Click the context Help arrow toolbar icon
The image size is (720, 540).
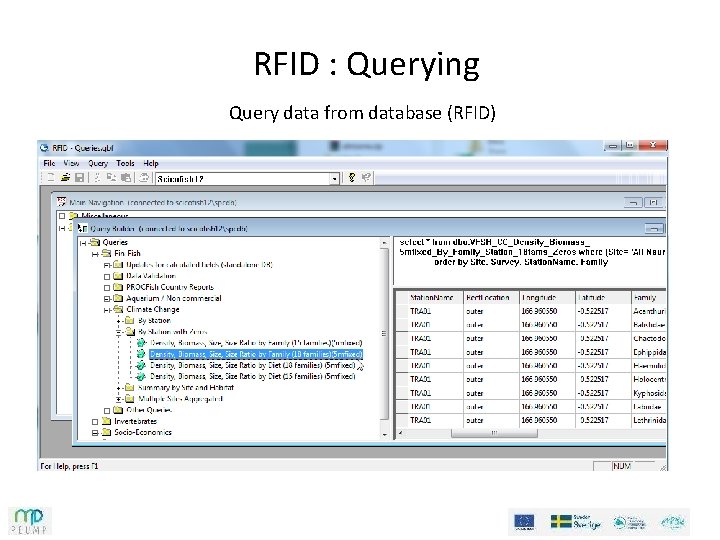tap(366, 178)
